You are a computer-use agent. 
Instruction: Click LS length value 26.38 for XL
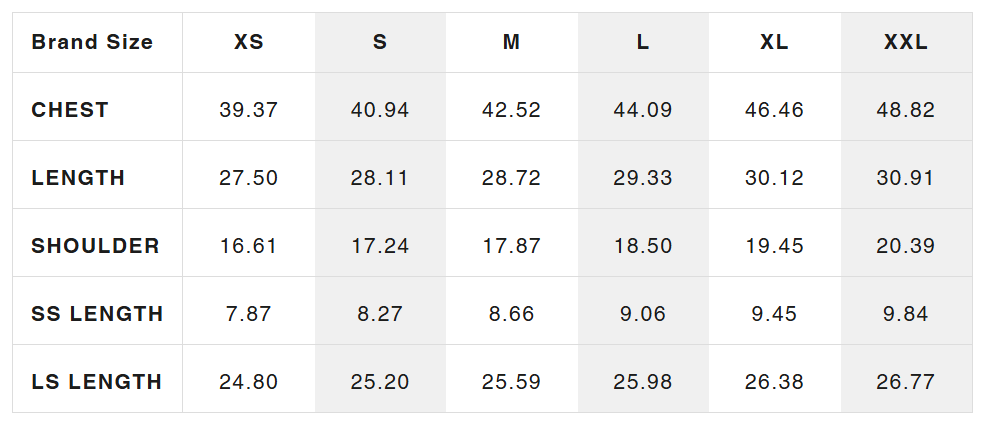[774, 381]
